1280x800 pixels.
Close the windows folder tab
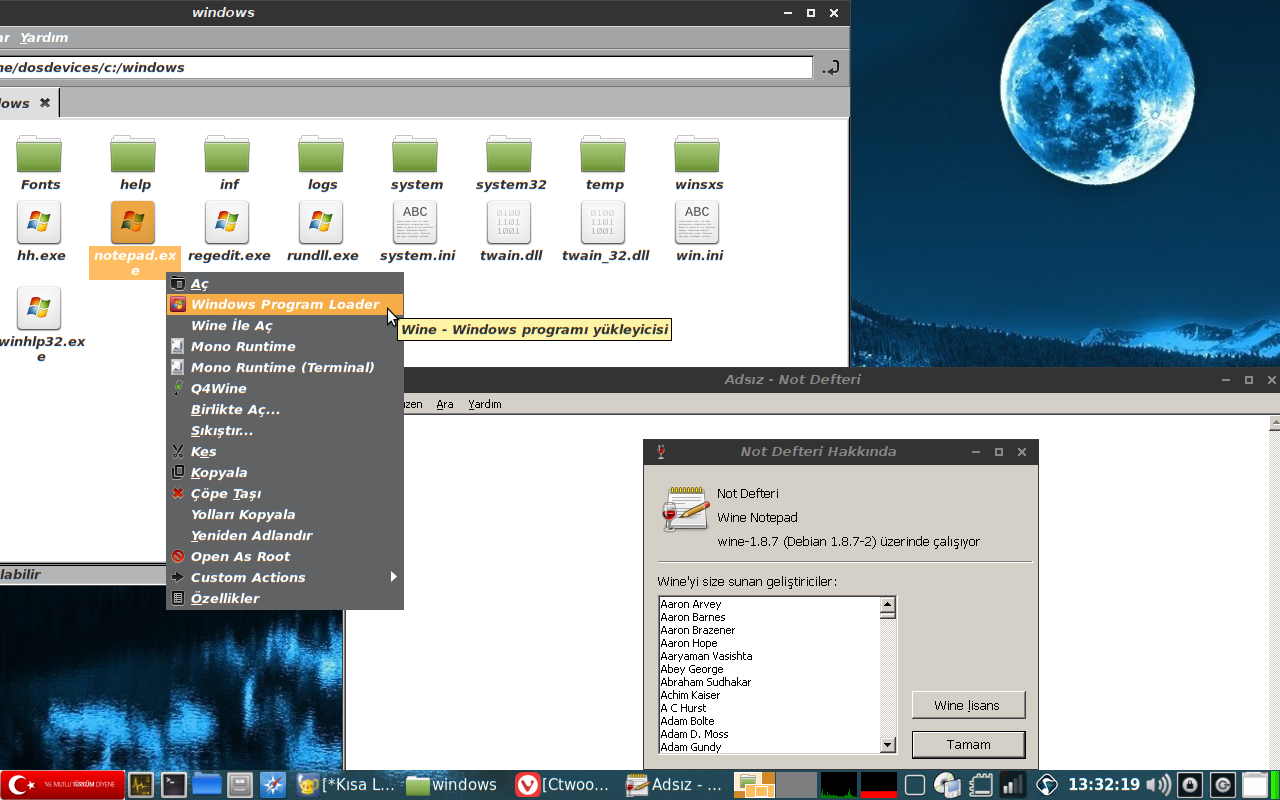[45, 103]
